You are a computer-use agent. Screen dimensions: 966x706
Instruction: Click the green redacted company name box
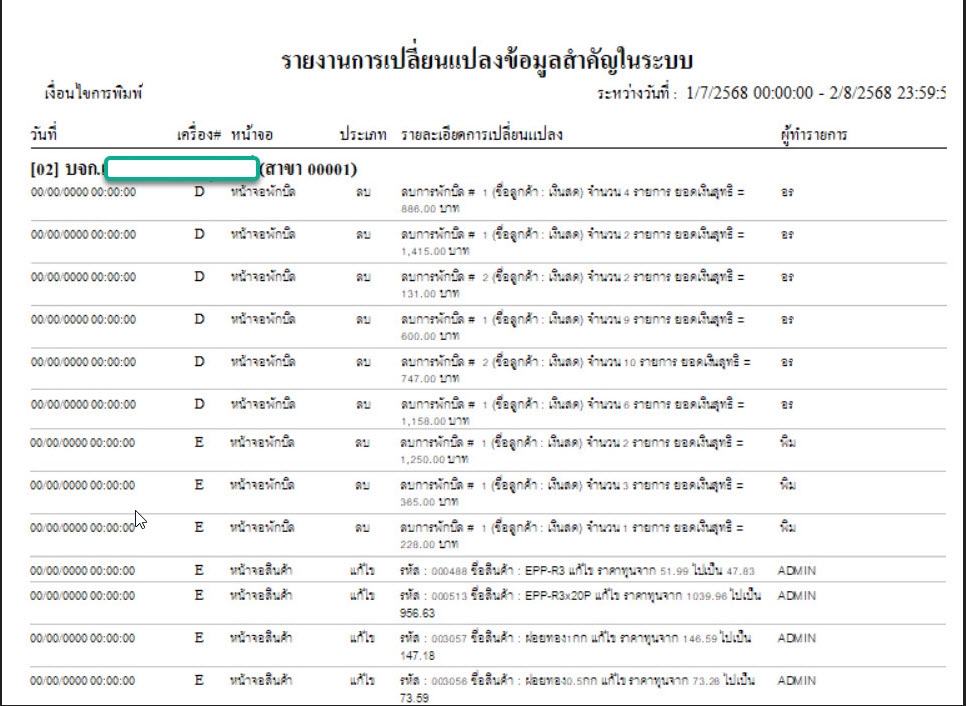(x=181, y=167)
